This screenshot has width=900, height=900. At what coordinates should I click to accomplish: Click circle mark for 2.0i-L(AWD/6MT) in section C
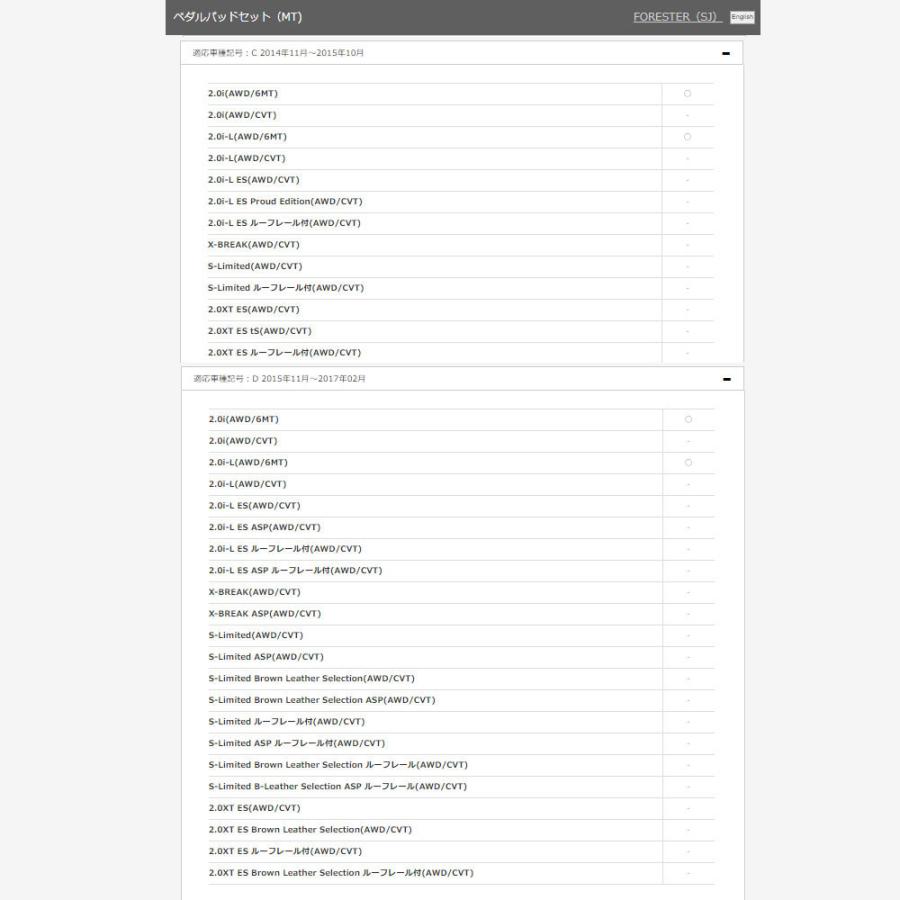(687, 137)
